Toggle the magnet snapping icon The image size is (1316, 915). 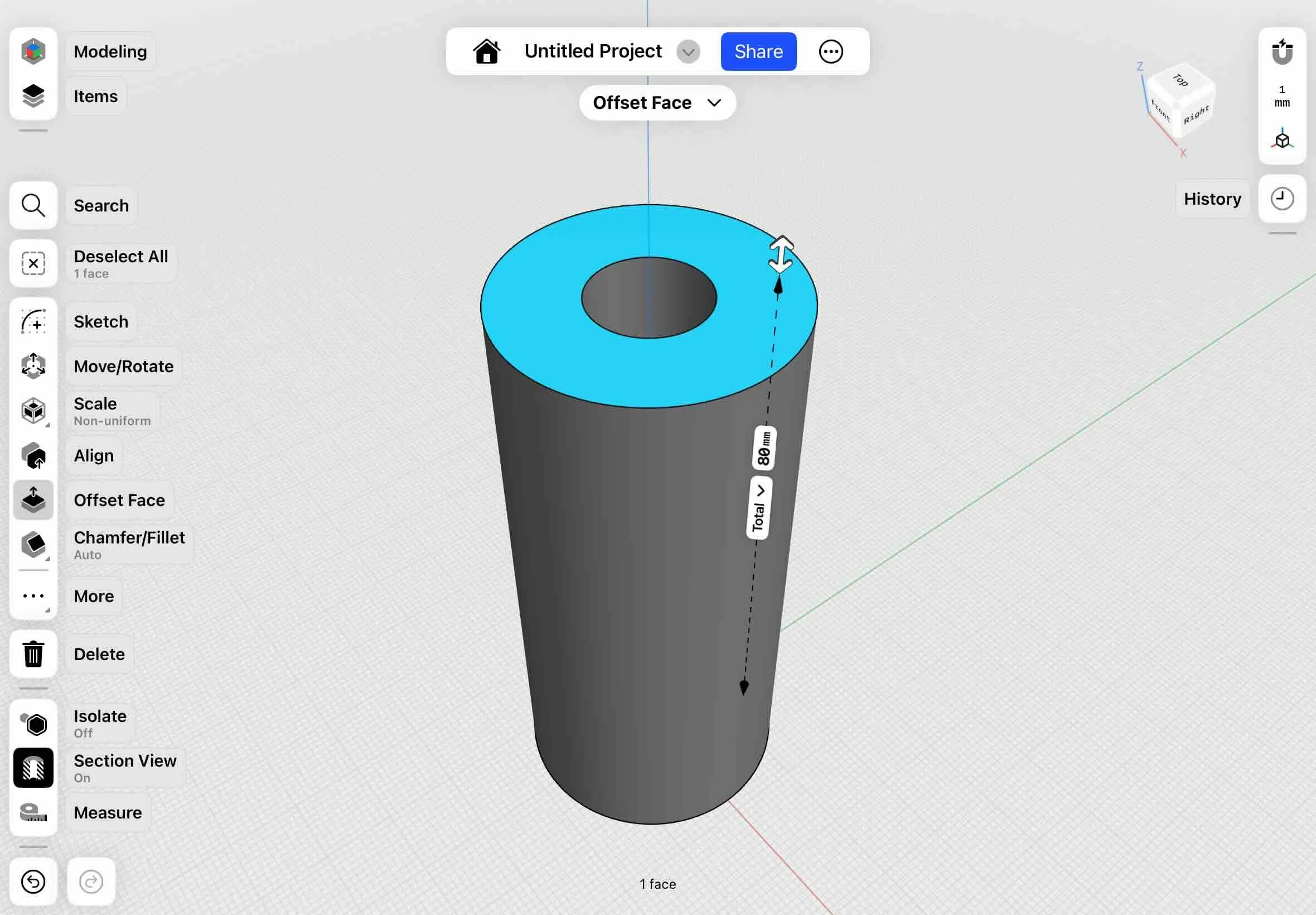1281,52
